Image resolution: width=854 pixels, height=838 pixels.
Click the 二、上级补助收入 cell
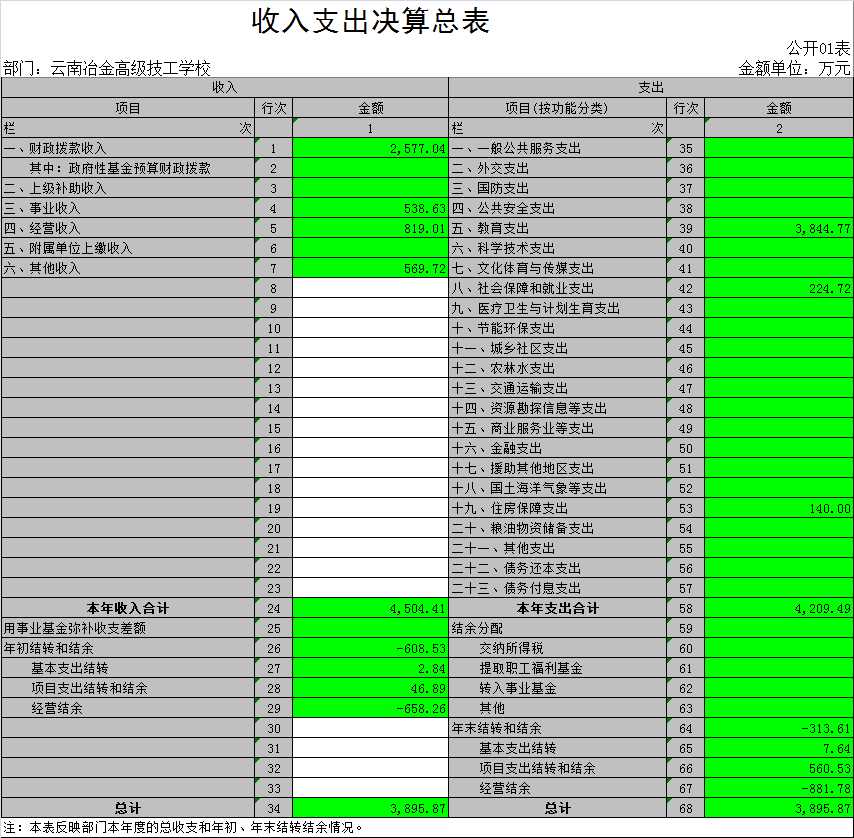tap(128, 188)
